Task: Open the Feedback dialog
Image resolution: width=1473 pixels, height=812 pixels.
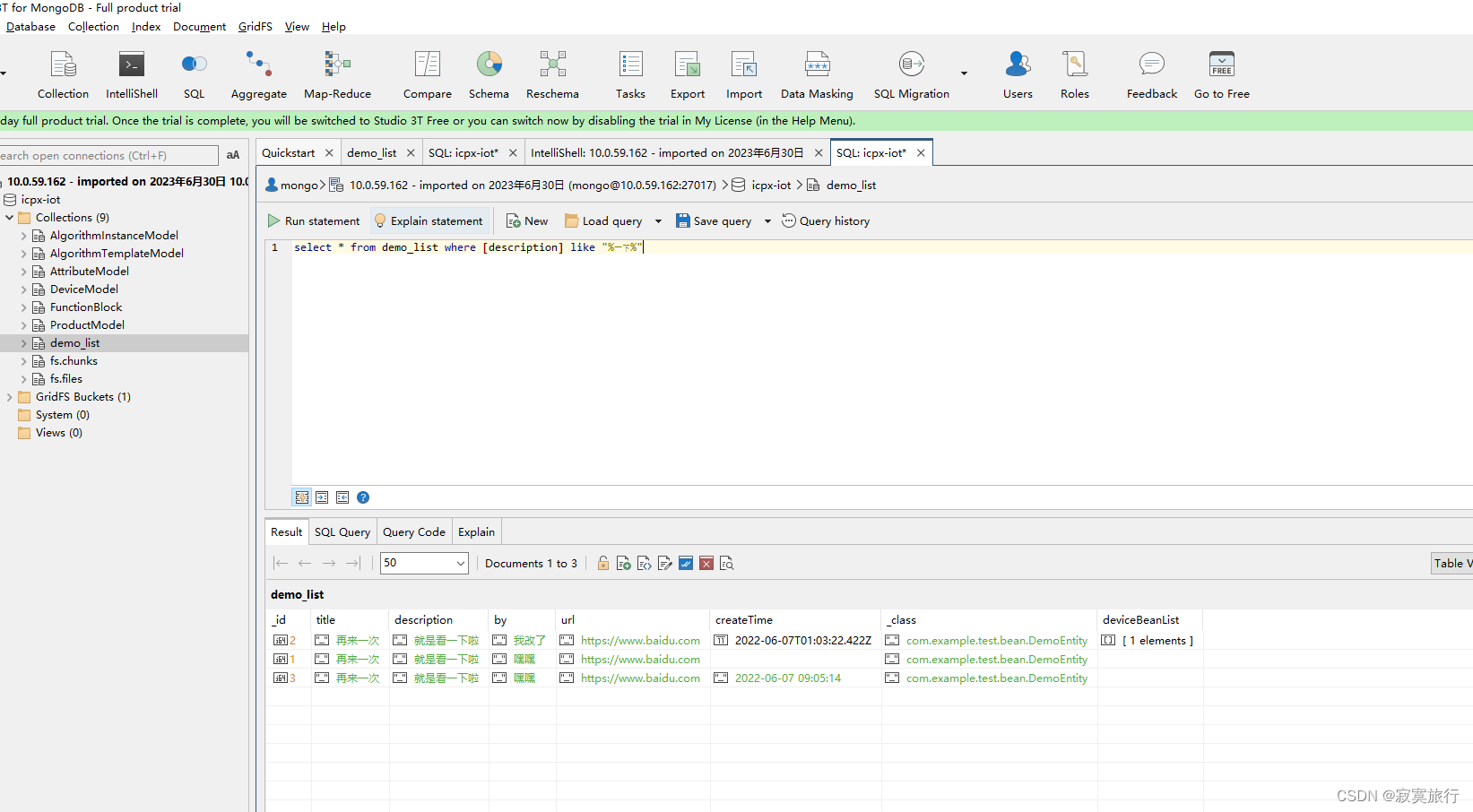Action: click(x=1152, y=75)
